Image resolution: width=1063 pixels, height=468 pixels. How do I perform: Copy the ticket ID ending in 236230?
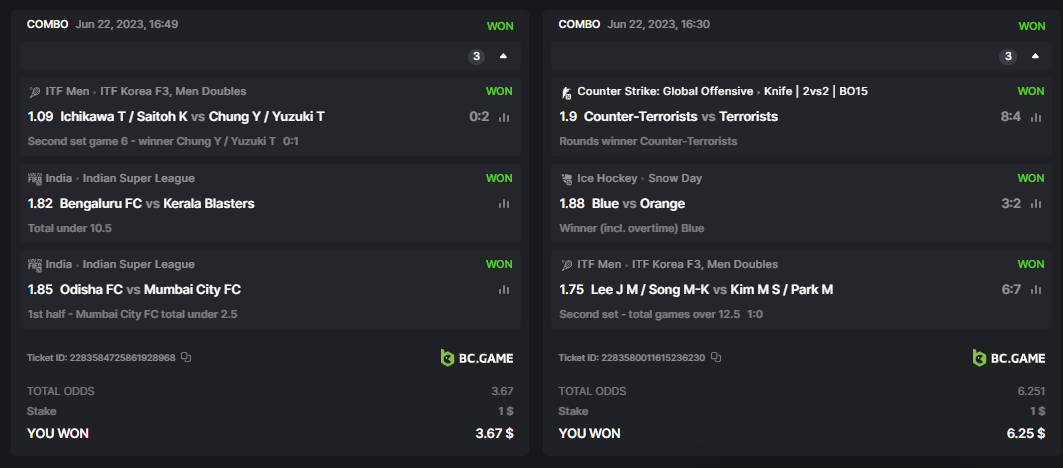[x=716, y=357]
